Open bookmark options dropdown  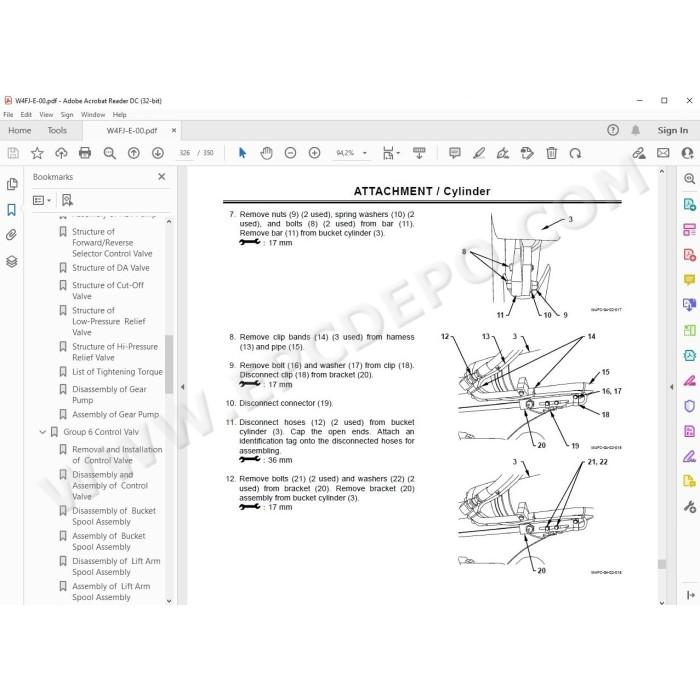[42, 200]
